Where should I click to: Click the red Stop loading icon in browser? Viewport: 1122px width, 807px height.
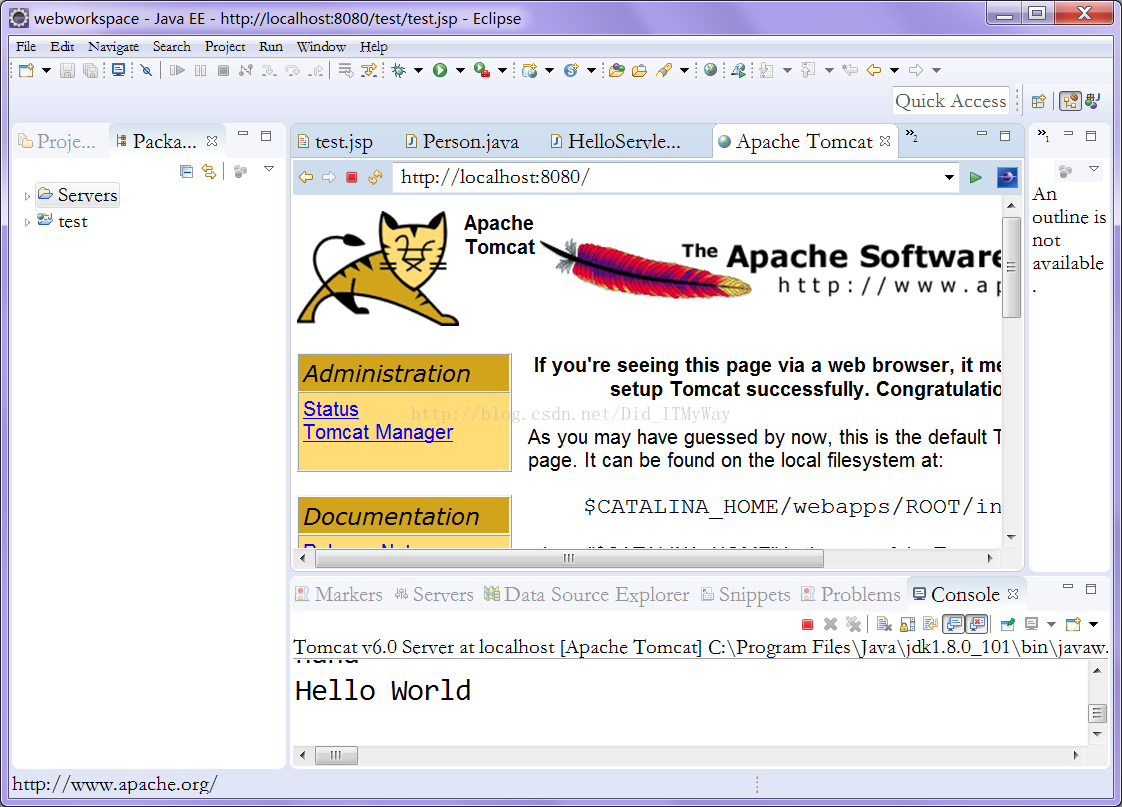click(x=351, y=177)
